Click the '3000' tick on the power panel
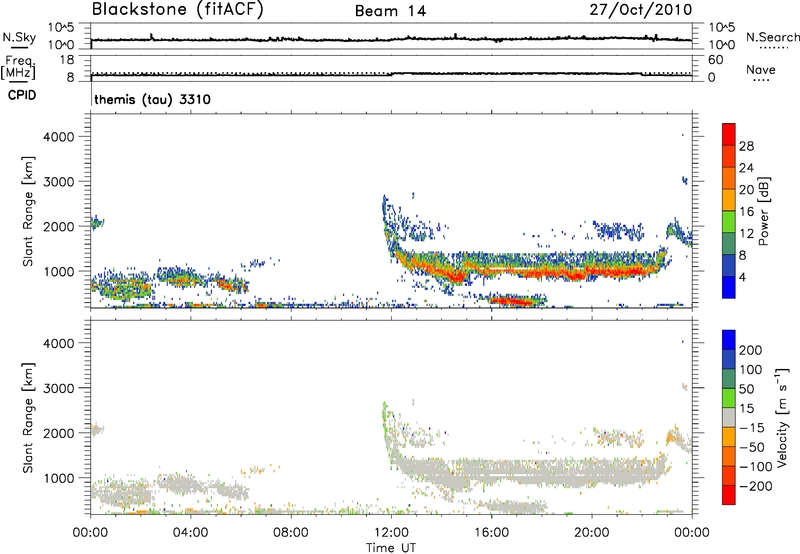Screen dimensions: 800x554 click(59, 182)
